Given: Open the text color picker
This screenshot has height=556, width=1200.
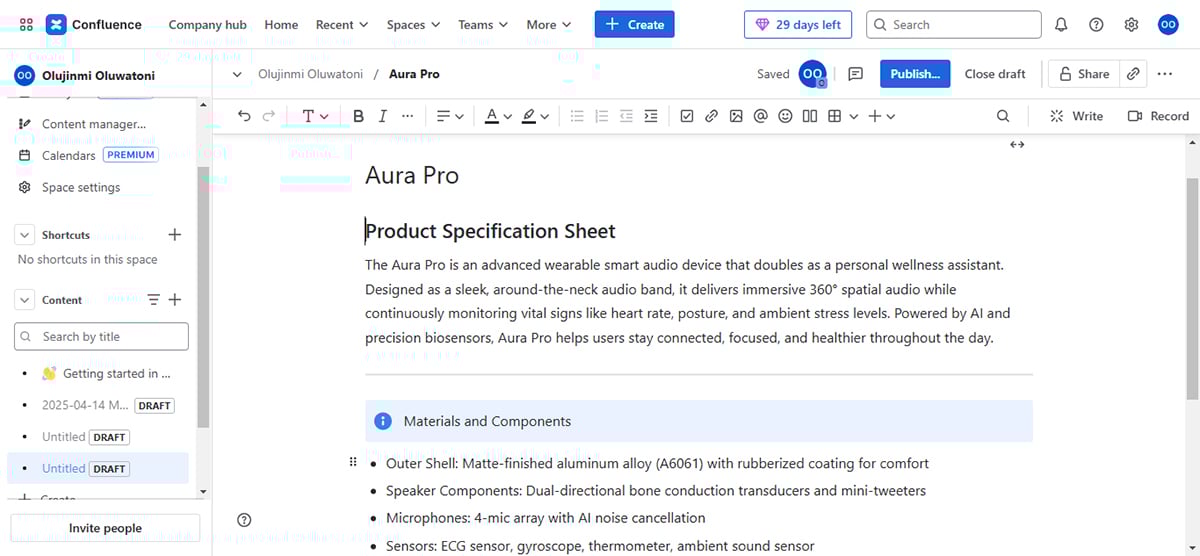Looking at the screenshot, I should pyautogui.click(x=498, y=116).
